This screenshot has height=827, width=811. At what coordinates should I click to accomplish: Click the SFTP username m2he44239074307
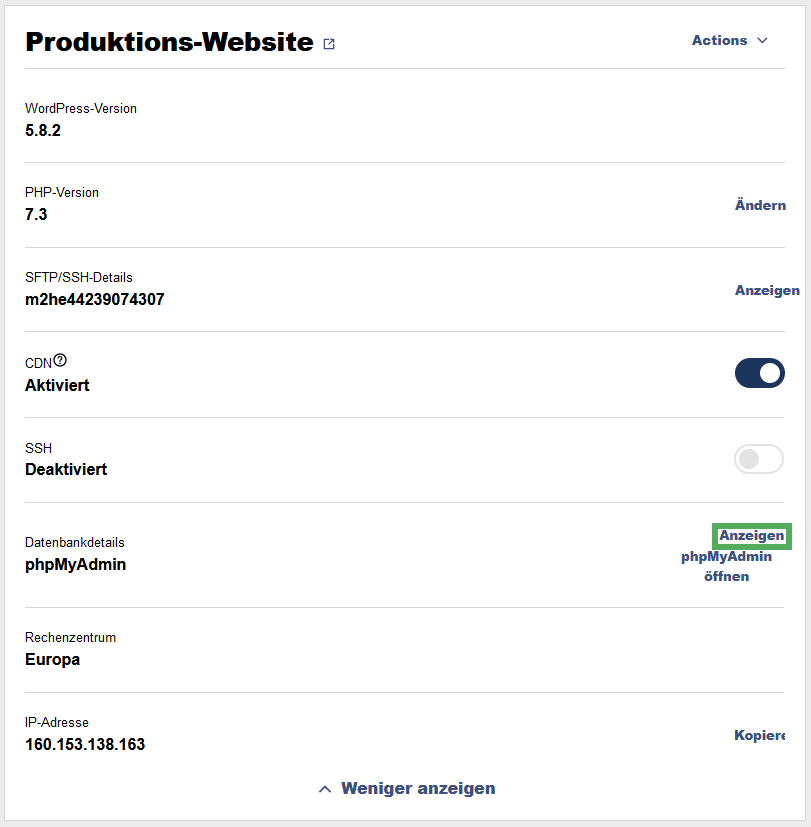[x=95, y=300]
